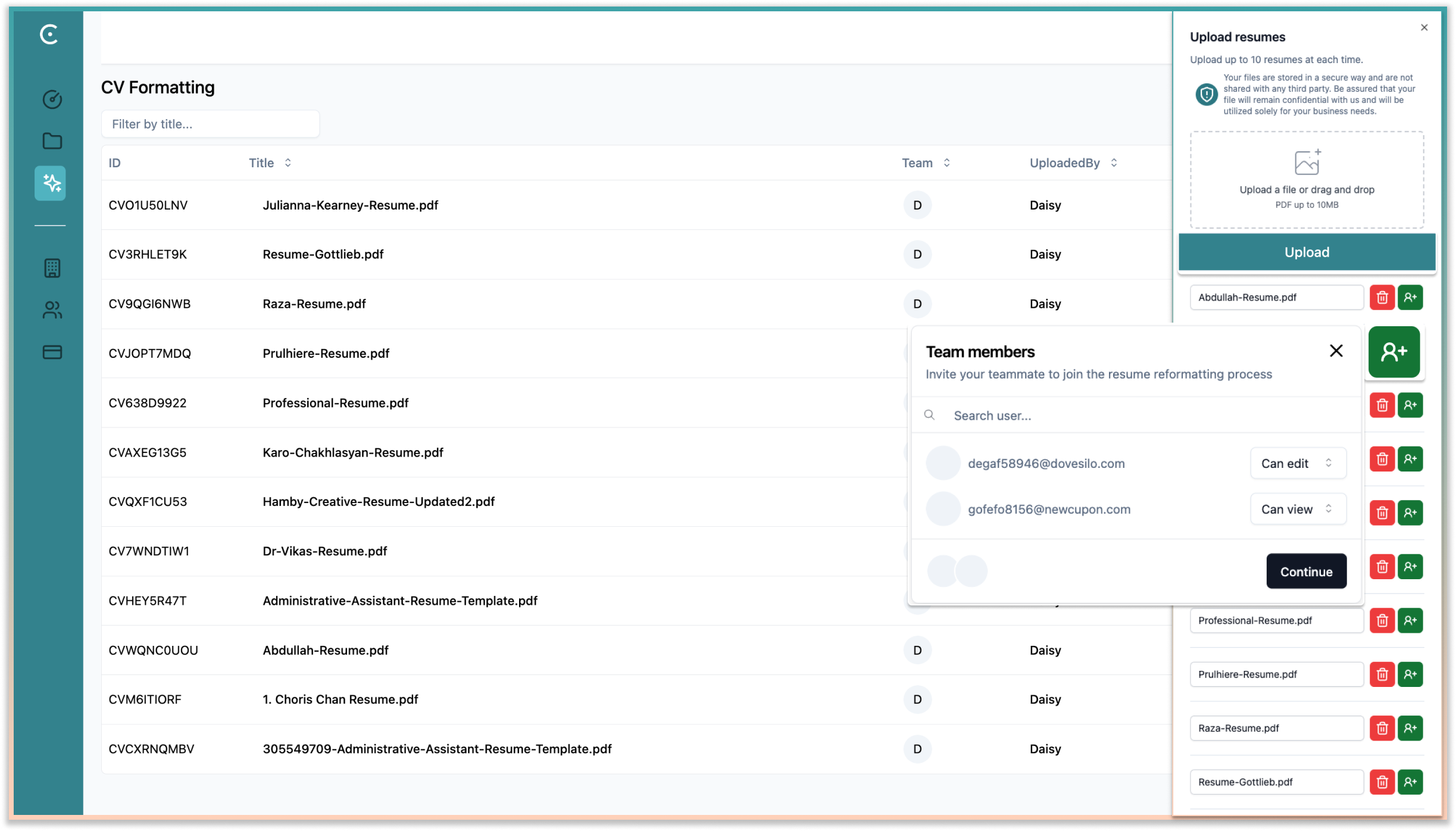Open the Can view permission dropdown

1298,509
